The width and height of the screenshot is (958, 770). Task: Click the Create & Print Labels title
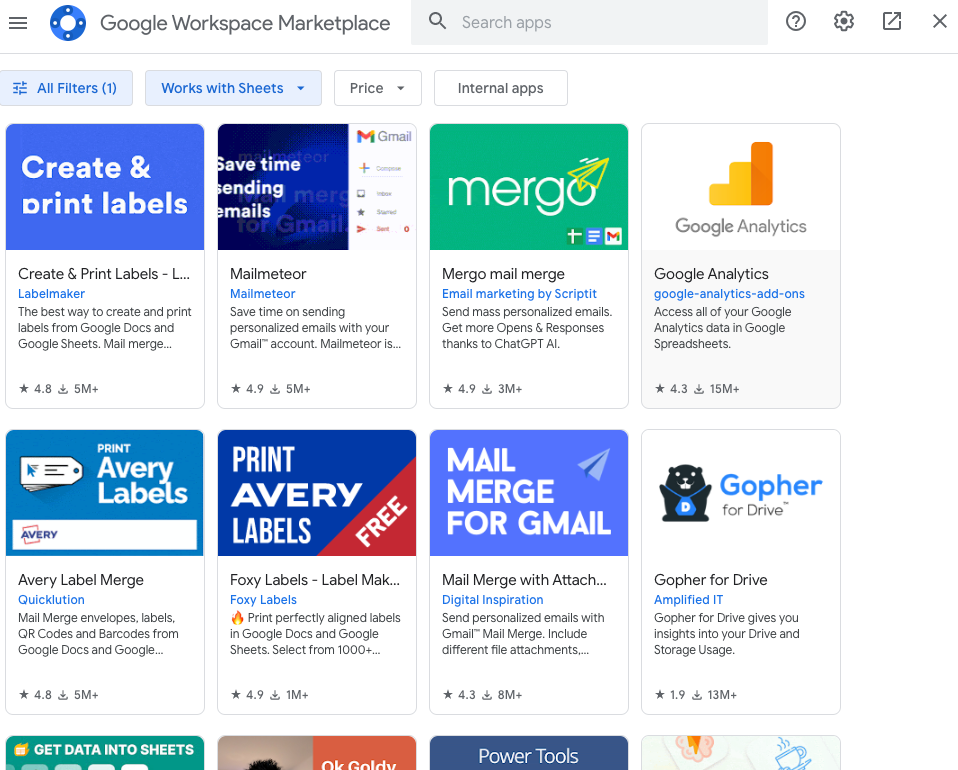click(104, 274)
